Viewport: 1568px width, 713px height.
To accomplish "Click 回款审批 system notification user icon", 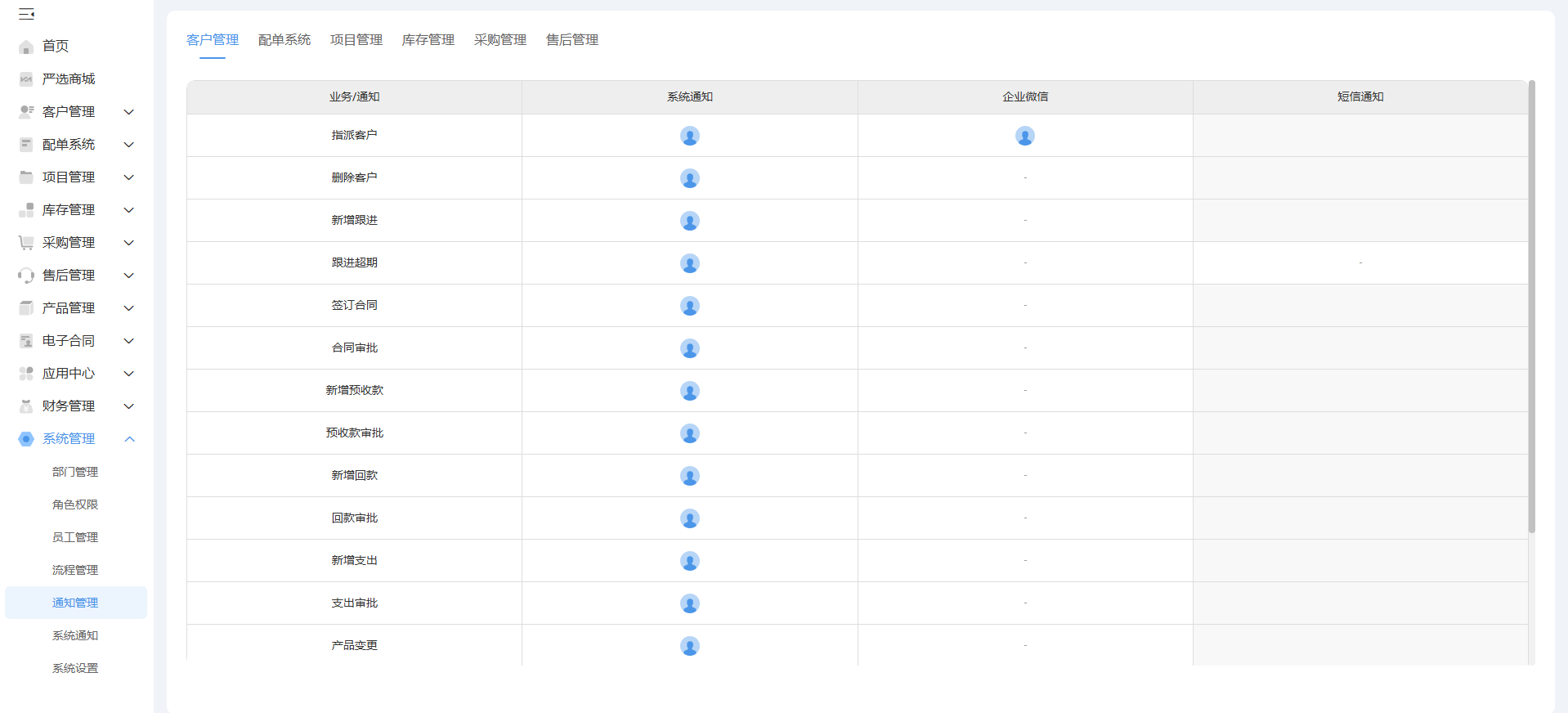I will 690,518.
